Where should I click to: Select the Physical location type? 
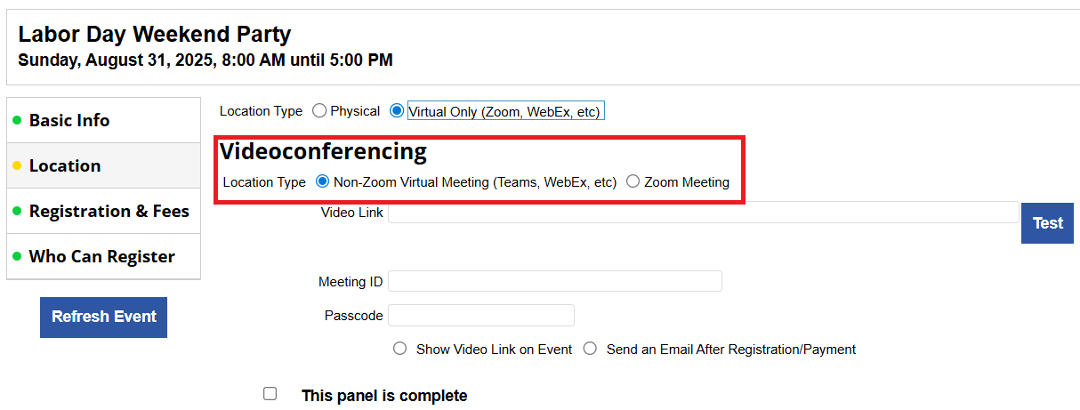tap(320, 111)
